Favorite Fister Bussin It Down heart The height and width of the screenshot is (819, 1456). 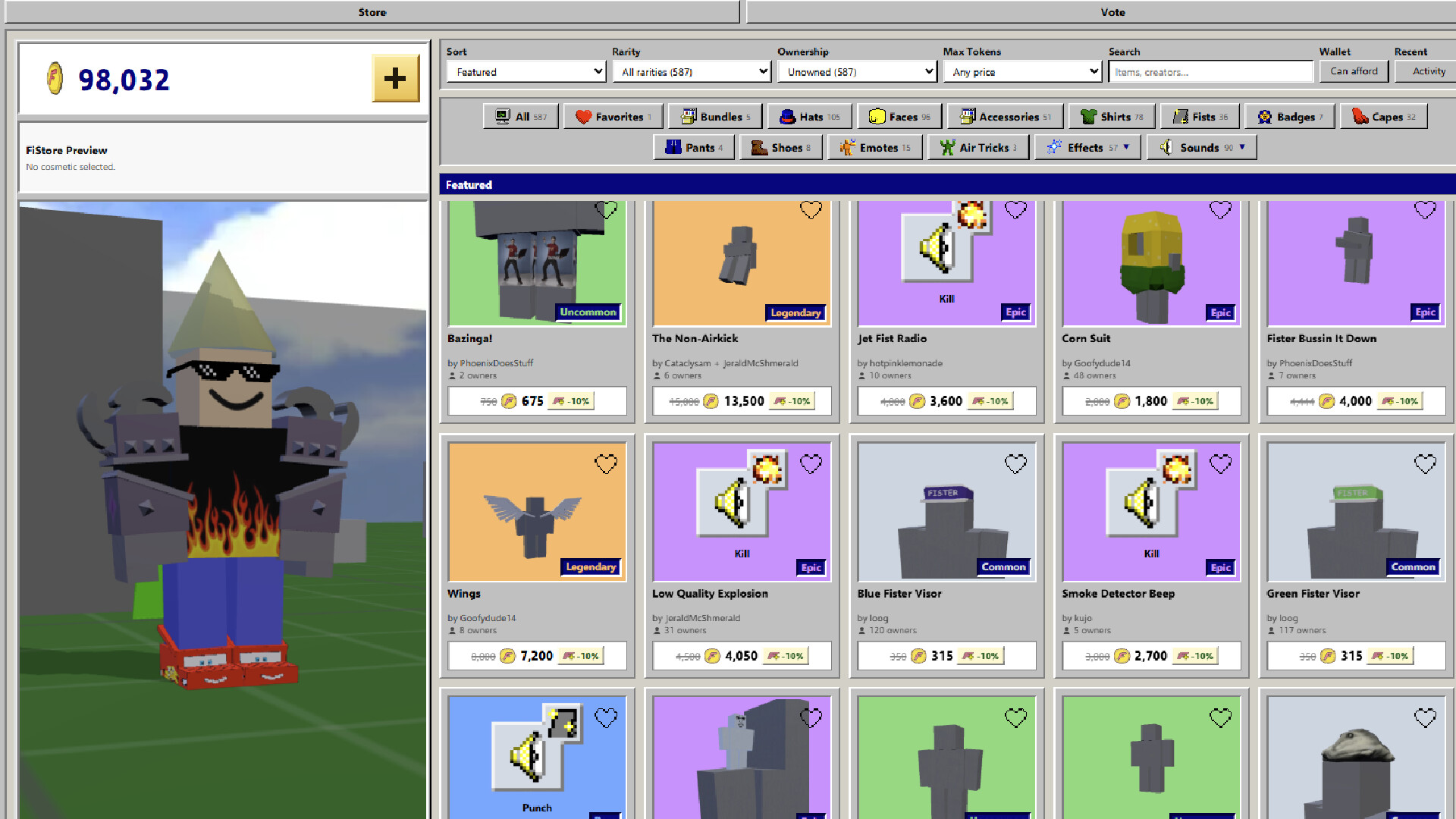click(x=1425, y=209)
